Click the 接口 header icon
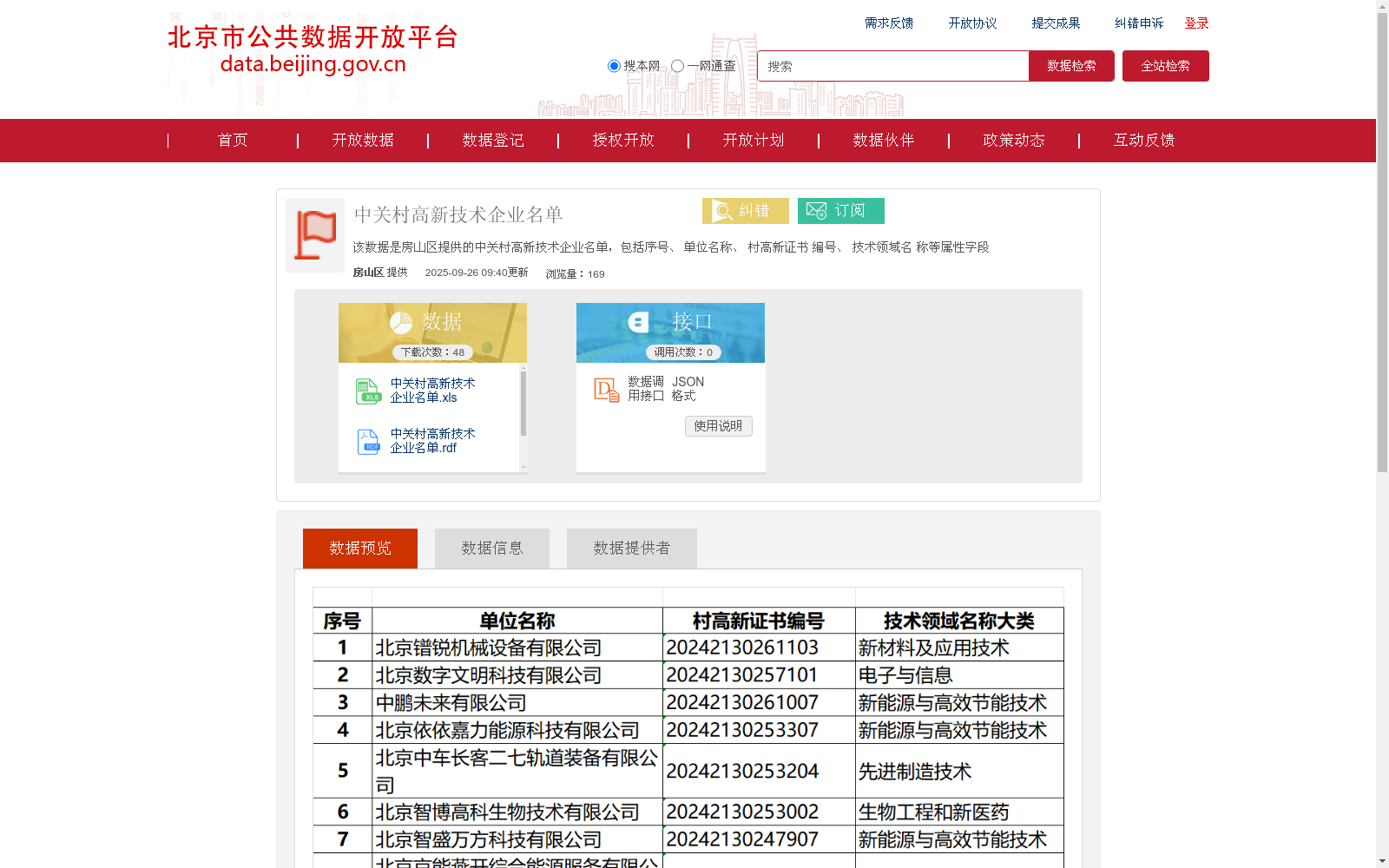 tap(638, 323)
